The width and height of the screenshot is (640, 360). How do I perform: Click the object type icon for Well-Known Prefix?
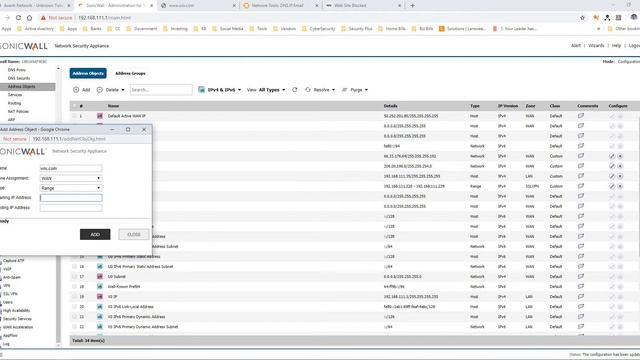[x=100, y=287]
